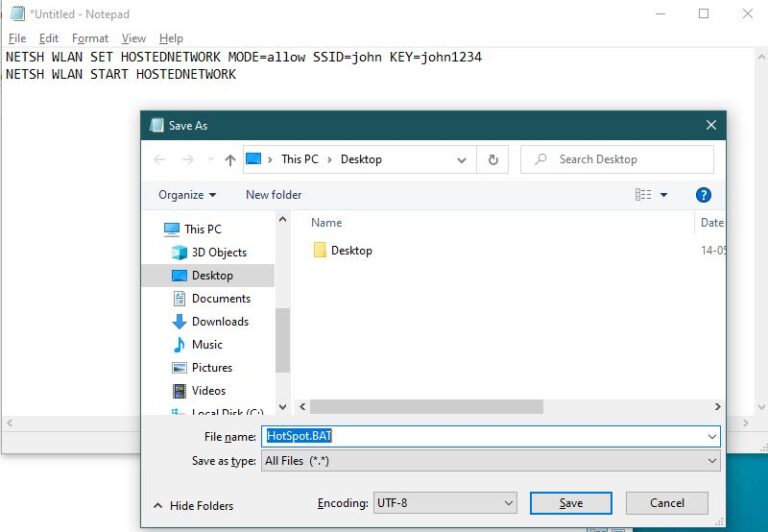
Task: Select the Desktop folder icon in file list
Action: (x=320, y=250)
